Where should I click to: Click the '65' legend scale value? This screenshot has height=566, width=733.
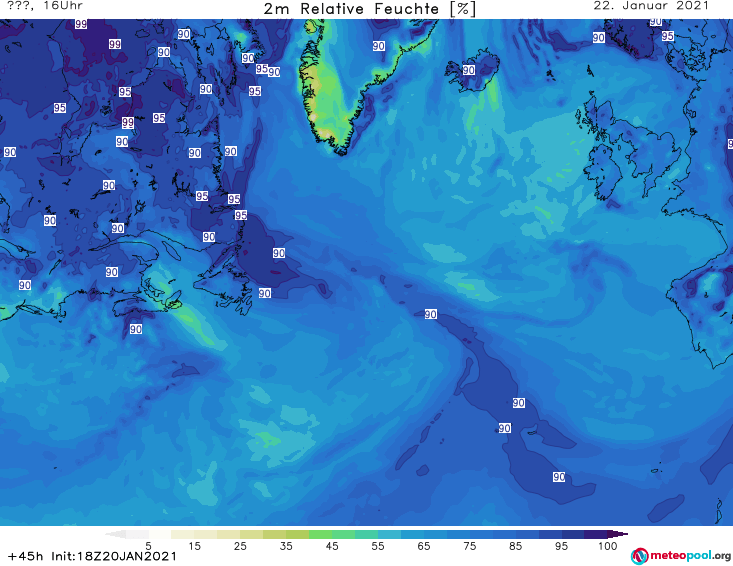click(424, 546)
